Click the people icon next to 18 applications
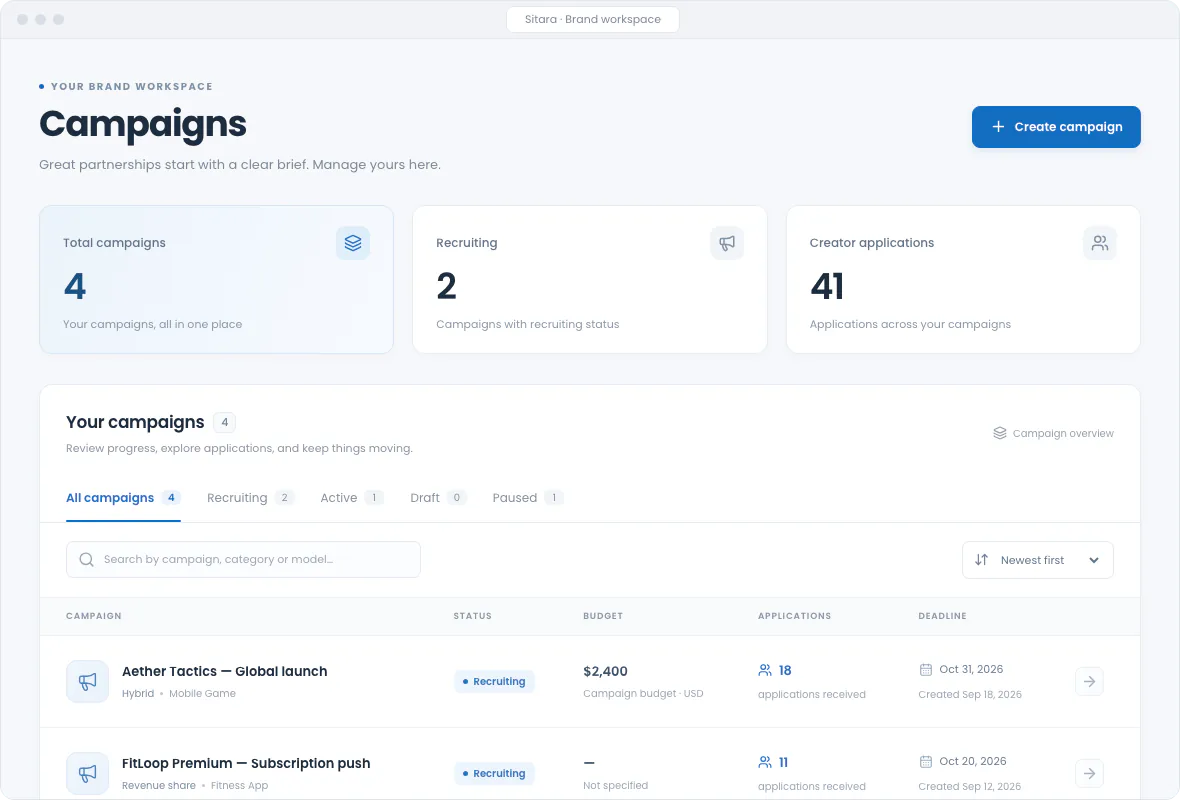This screenshot has height=800, width=1180. (x=765, y=670)
